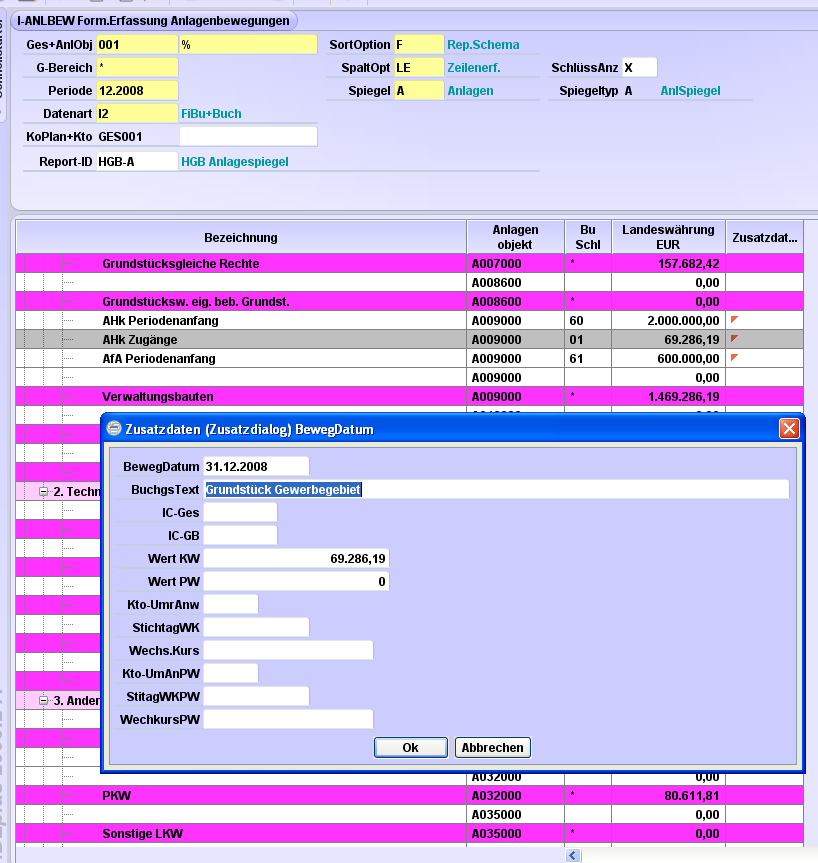Click the G-Bereich input field
Viewport: 818px width, 863px height.
pos(137,68)
